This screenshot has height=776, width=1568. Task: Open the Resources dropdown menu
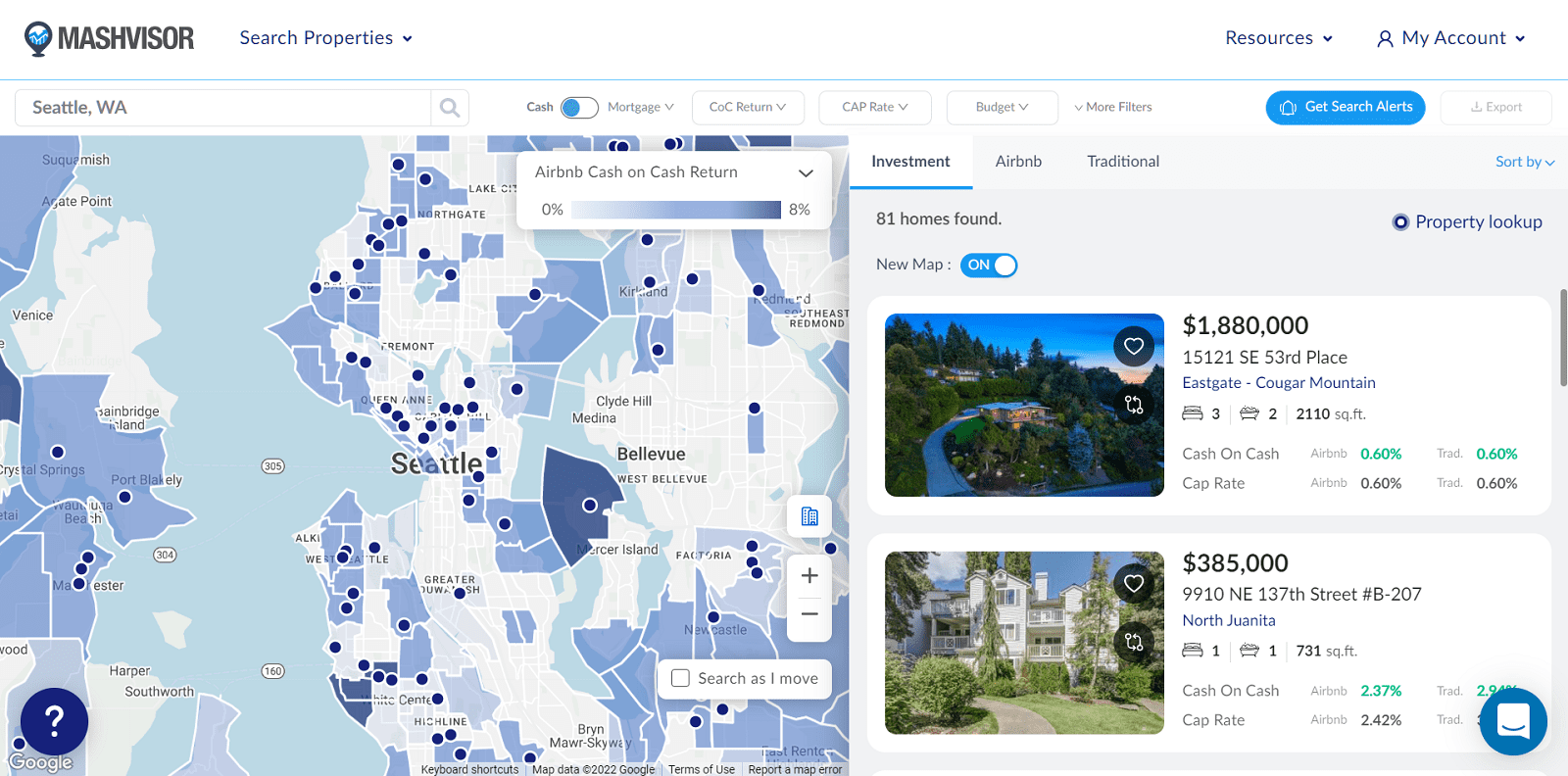point(1279,38)
